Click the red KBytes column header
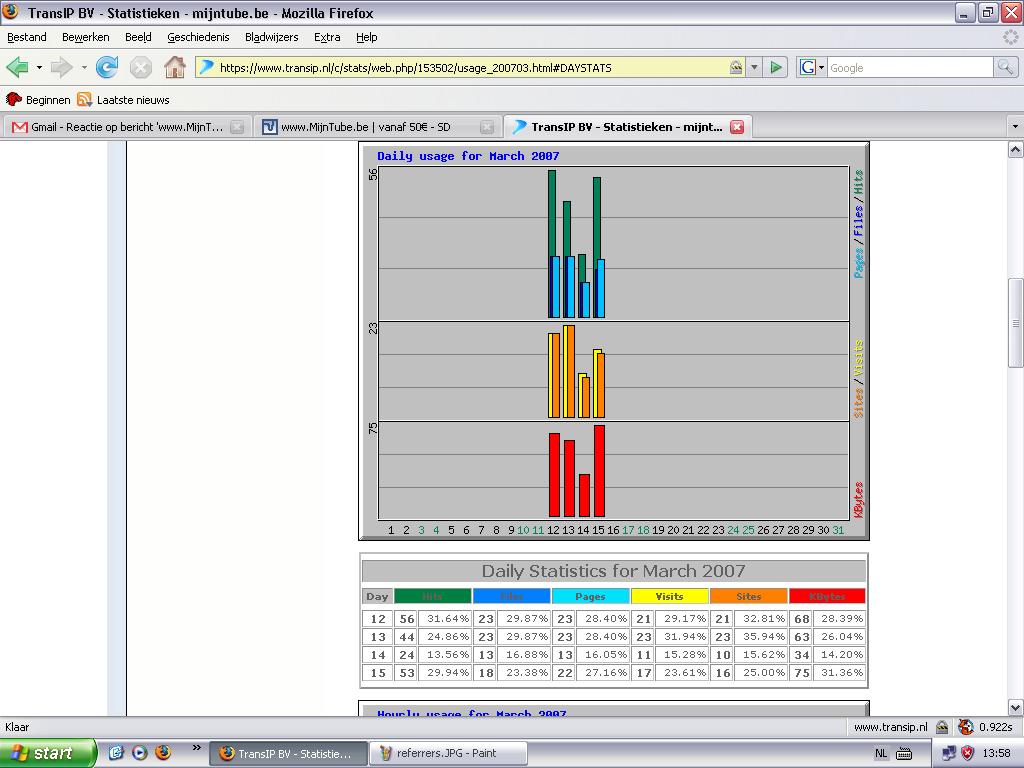Image resolution: width=1024 pixels, height=768 pixels. click(x=827, y=596)
